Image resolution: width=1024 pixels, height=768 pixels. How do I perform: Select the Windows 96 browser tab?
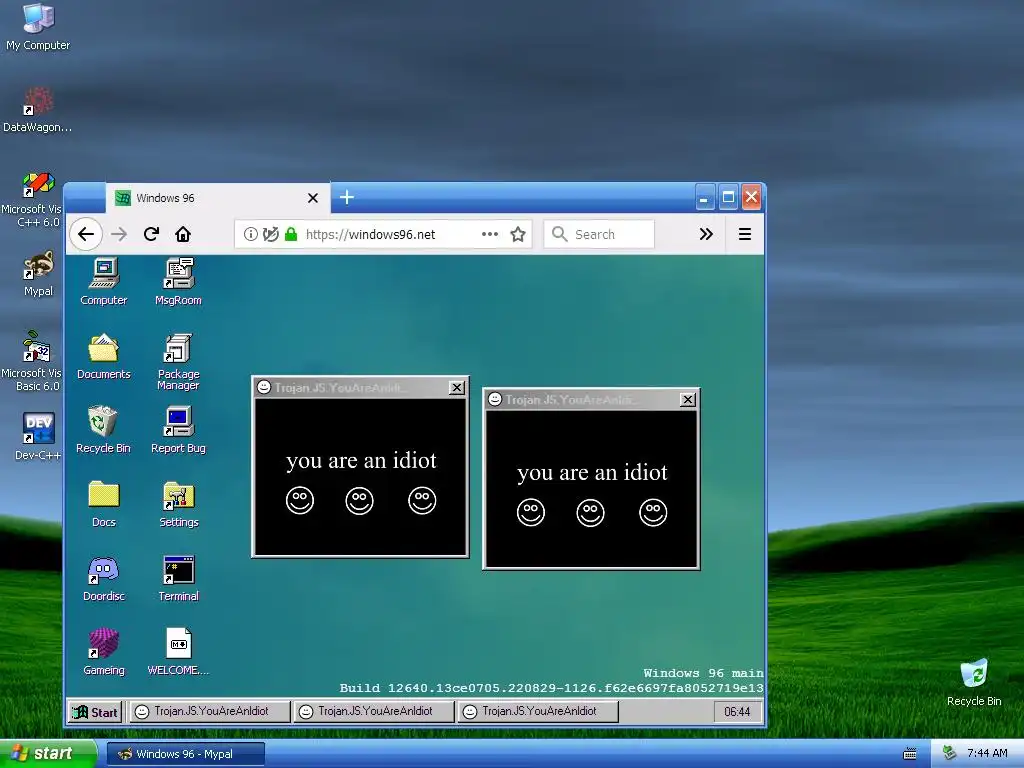[x=218, y=198]
